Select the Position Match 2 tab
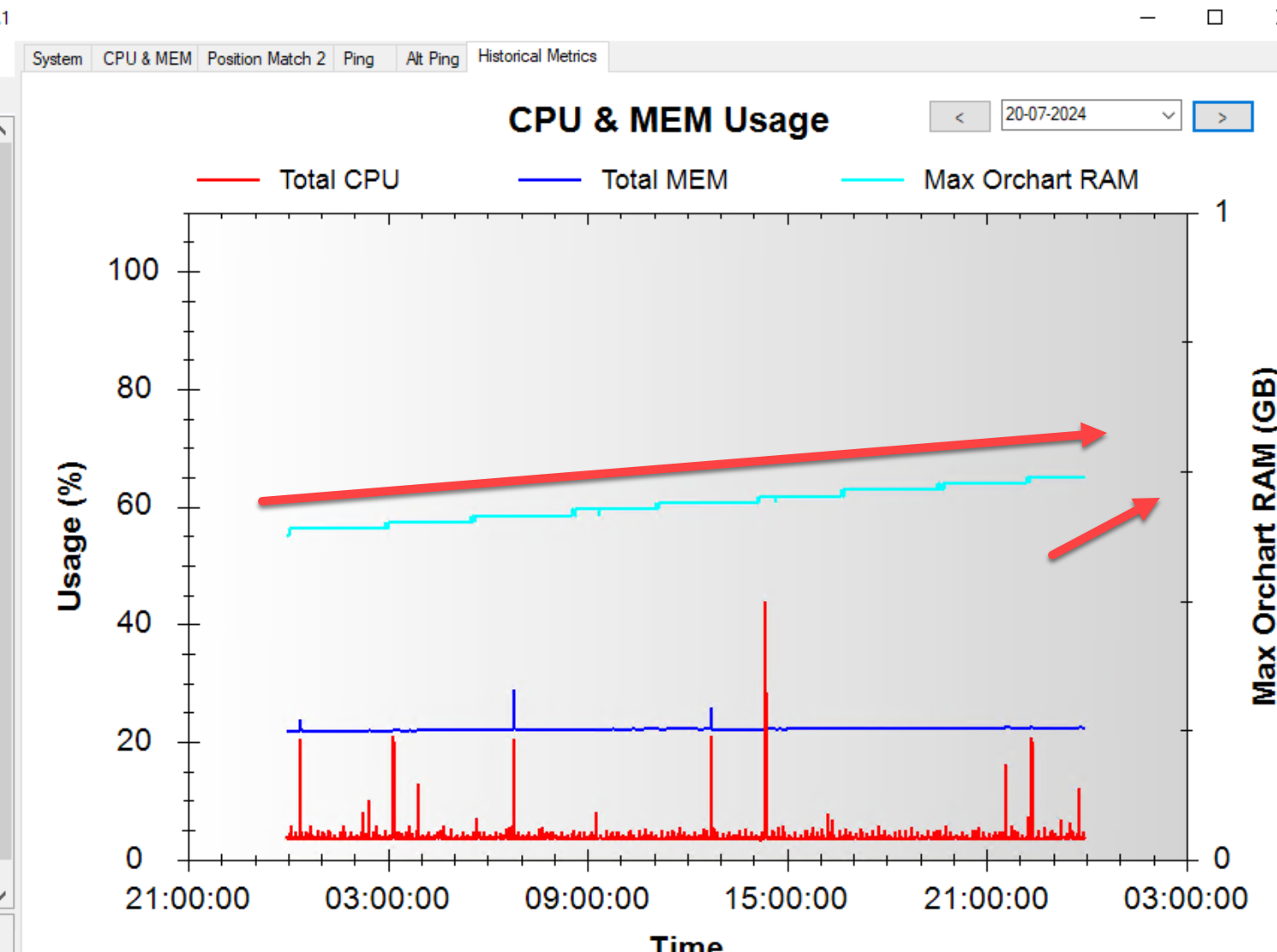The height and width of the screenshot is (952, 1277). (266, 59)
